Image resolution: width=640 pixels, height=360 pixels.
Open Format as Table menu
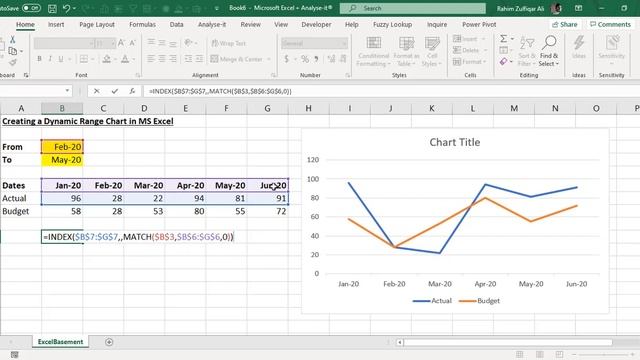406,52
